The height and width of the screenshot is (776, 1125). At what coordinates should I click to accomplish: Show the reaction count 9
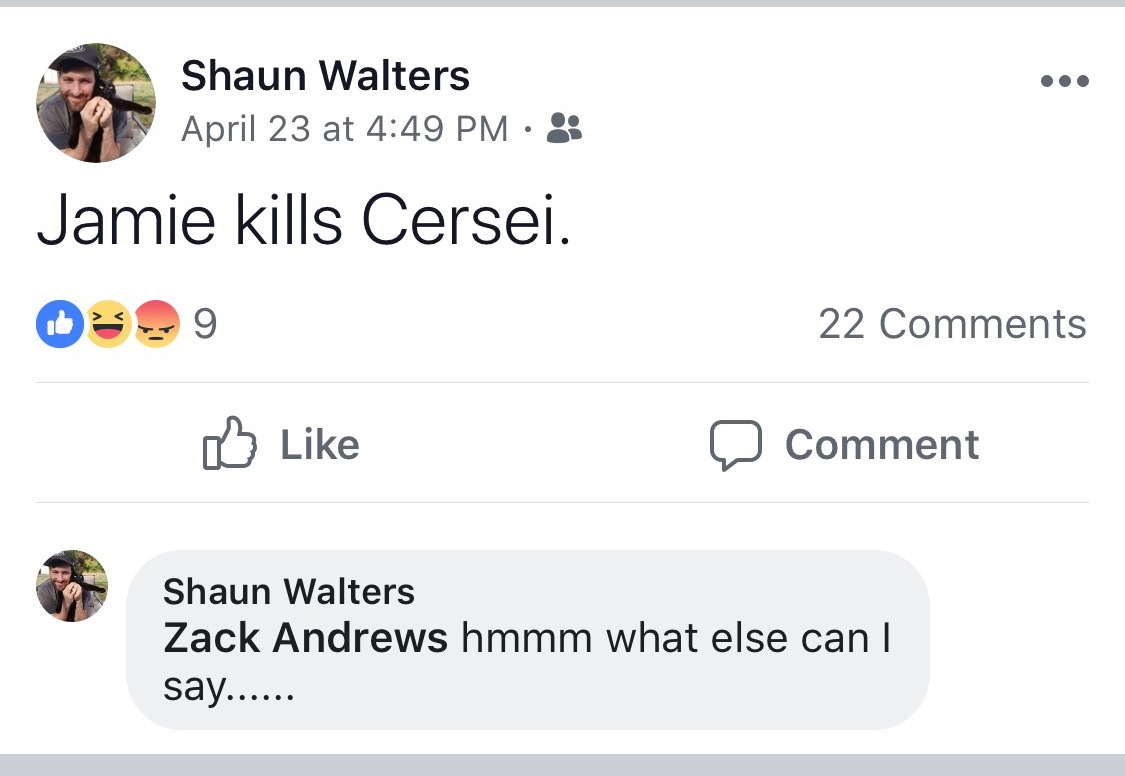pyautogui.click(x=204, y=325)
